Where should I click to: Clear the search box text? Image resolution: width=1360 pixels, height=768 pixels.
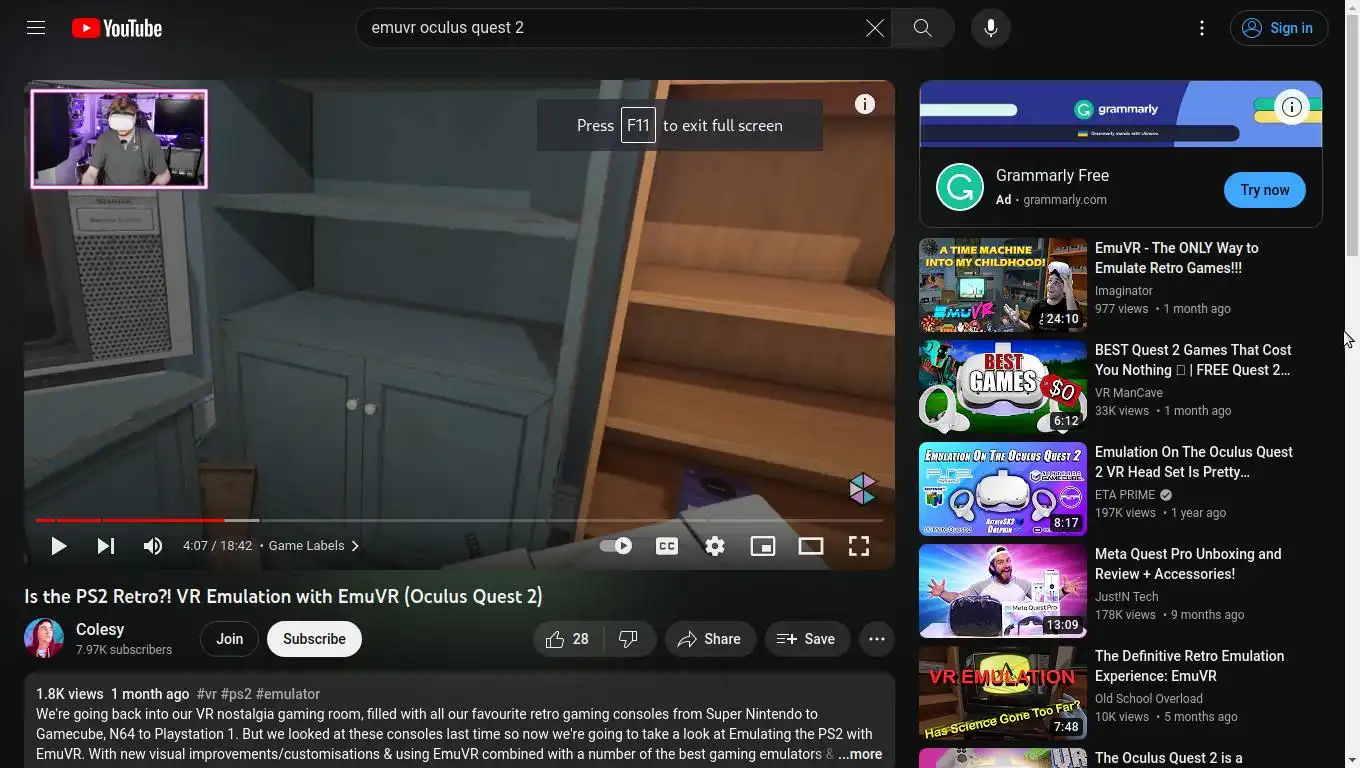875,28
